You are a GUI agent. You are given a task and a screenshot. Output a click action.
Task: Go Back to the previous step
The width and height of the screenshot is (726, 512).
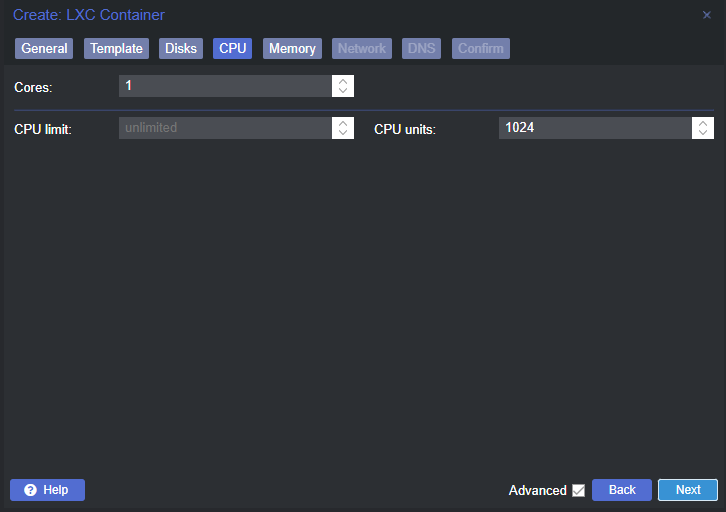pos(622,490)
